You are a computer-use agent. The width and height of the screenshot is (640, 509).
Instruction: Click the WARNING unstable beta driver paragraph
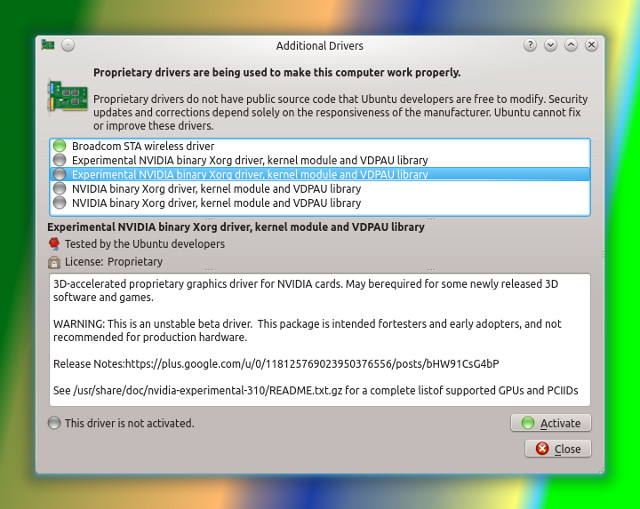pyautogui.click(x=307, y=330)
